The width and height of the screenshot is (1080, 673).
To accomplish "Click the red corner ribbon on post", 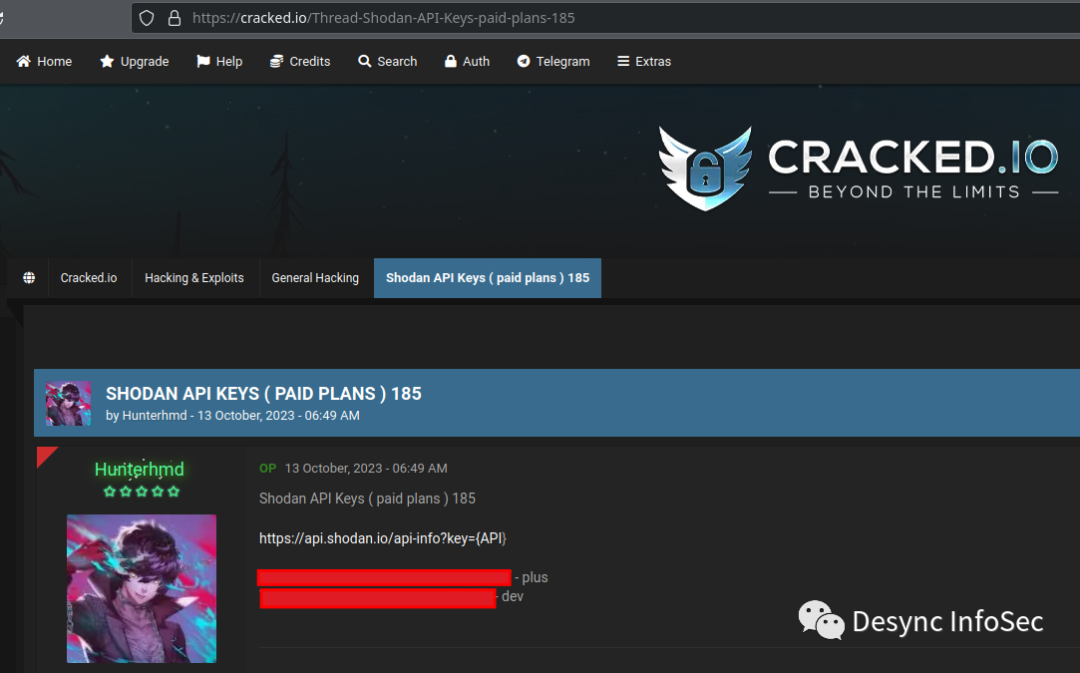I will (45, 455).
